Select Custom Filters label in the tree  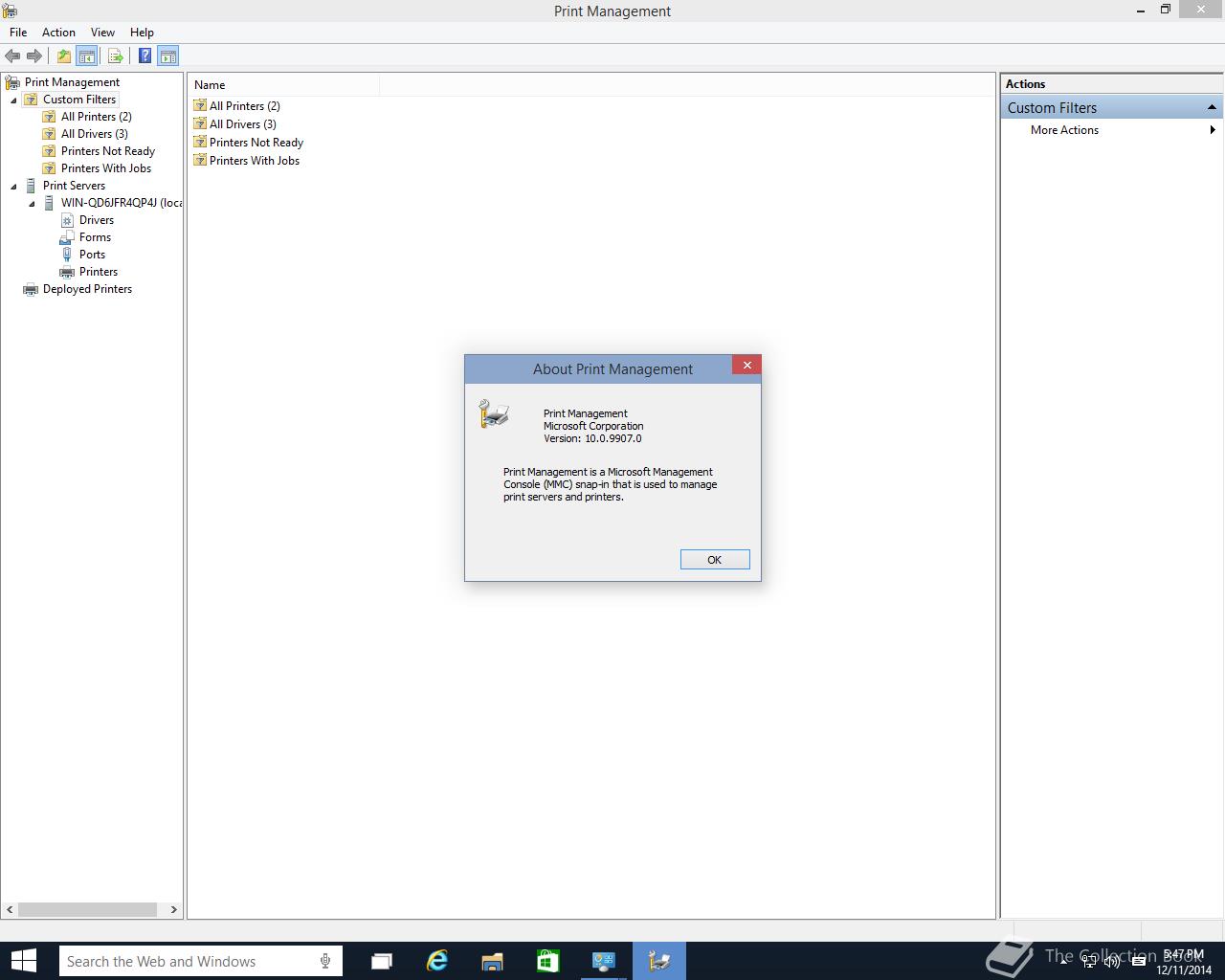78,100
